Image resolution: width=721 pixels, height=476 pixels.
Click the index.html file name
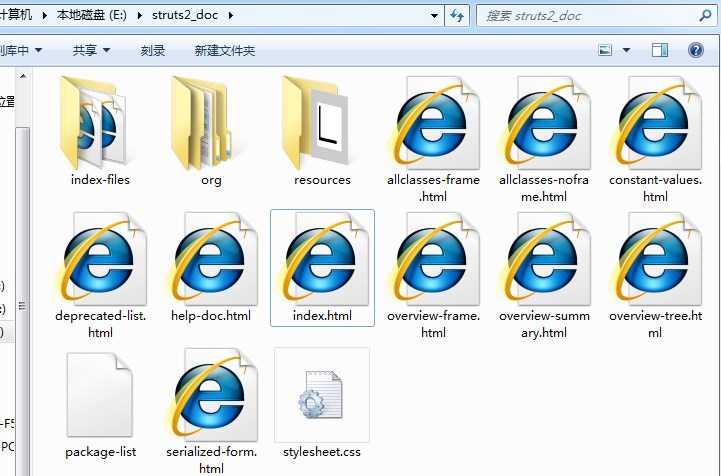tap(322, 316)
